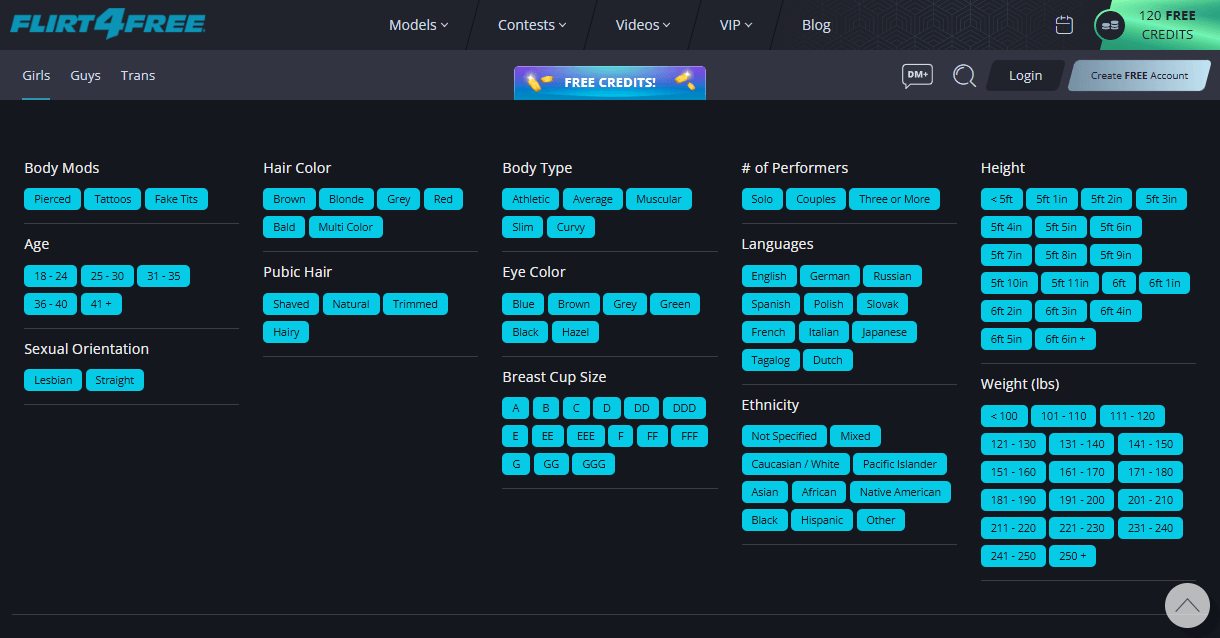Toggle the Green eye color filter
Screen dimensions: 1220x638
[675, 304]
